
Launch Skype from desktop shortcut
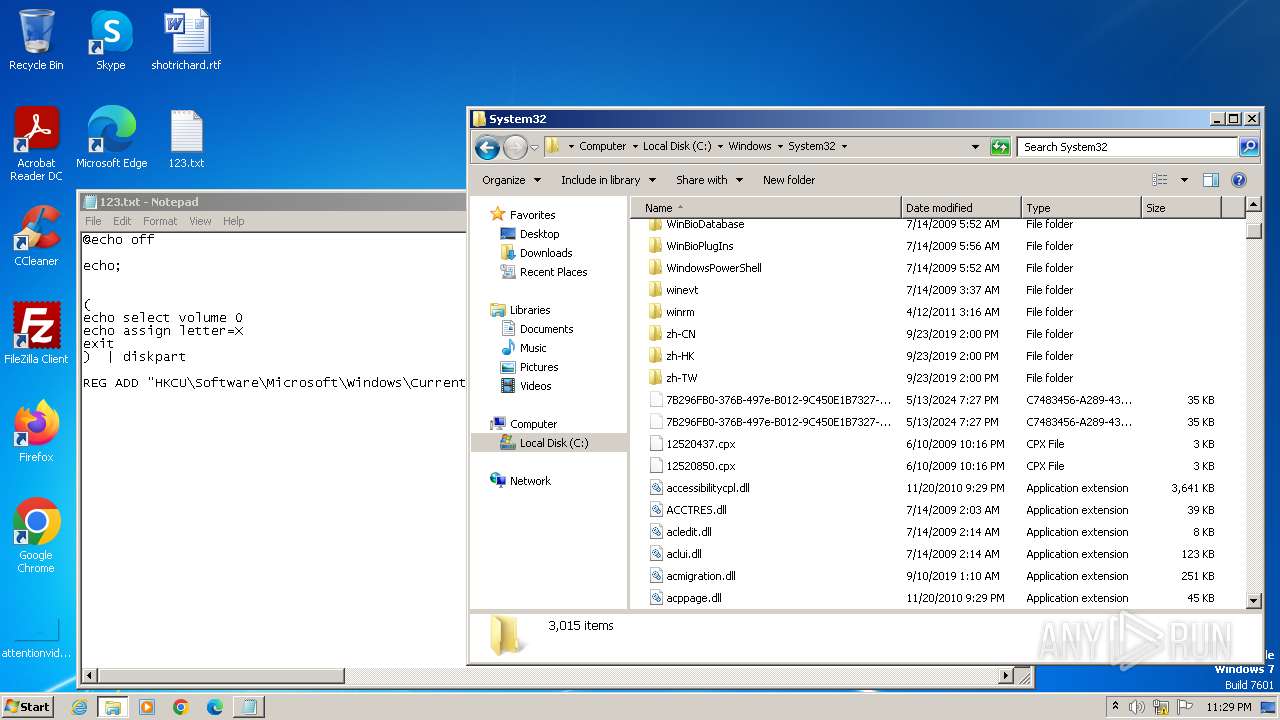[111, 40]
